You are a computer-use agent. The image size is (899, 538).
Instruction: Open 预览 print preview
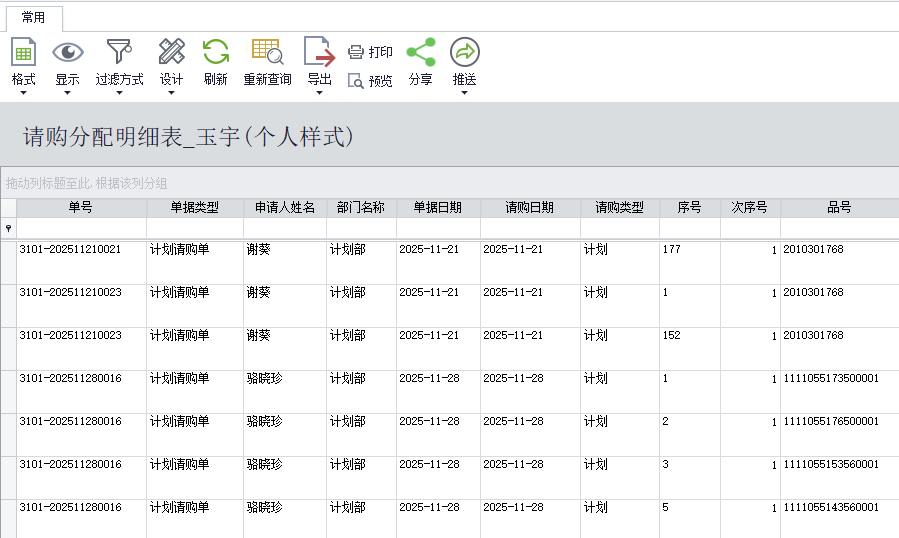tap(370, 81)
